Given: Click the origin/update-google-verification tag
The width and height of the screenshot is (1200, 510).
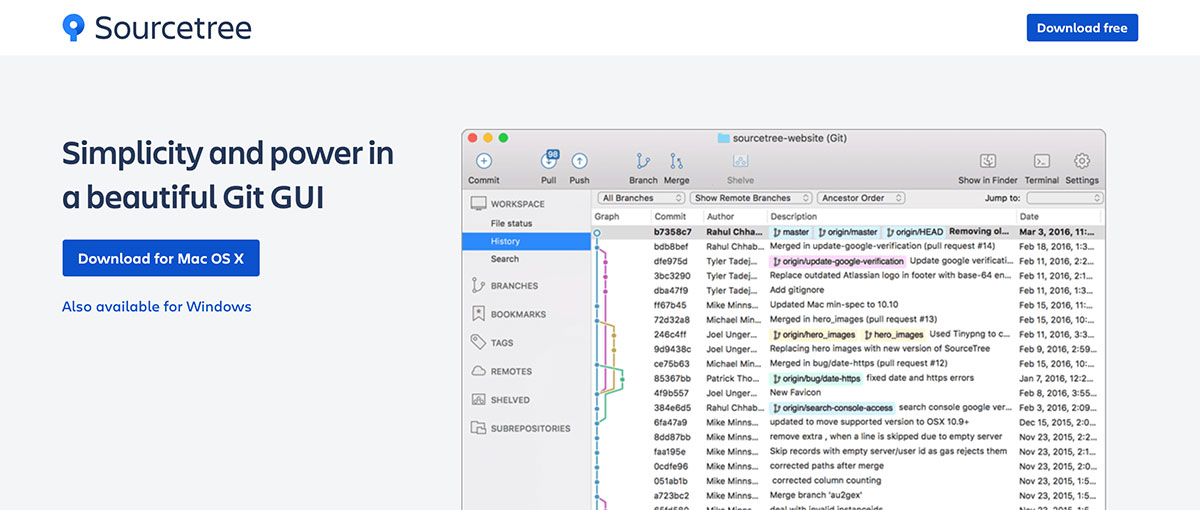Looking at the screenshot, I should click(x=836, y=261).
